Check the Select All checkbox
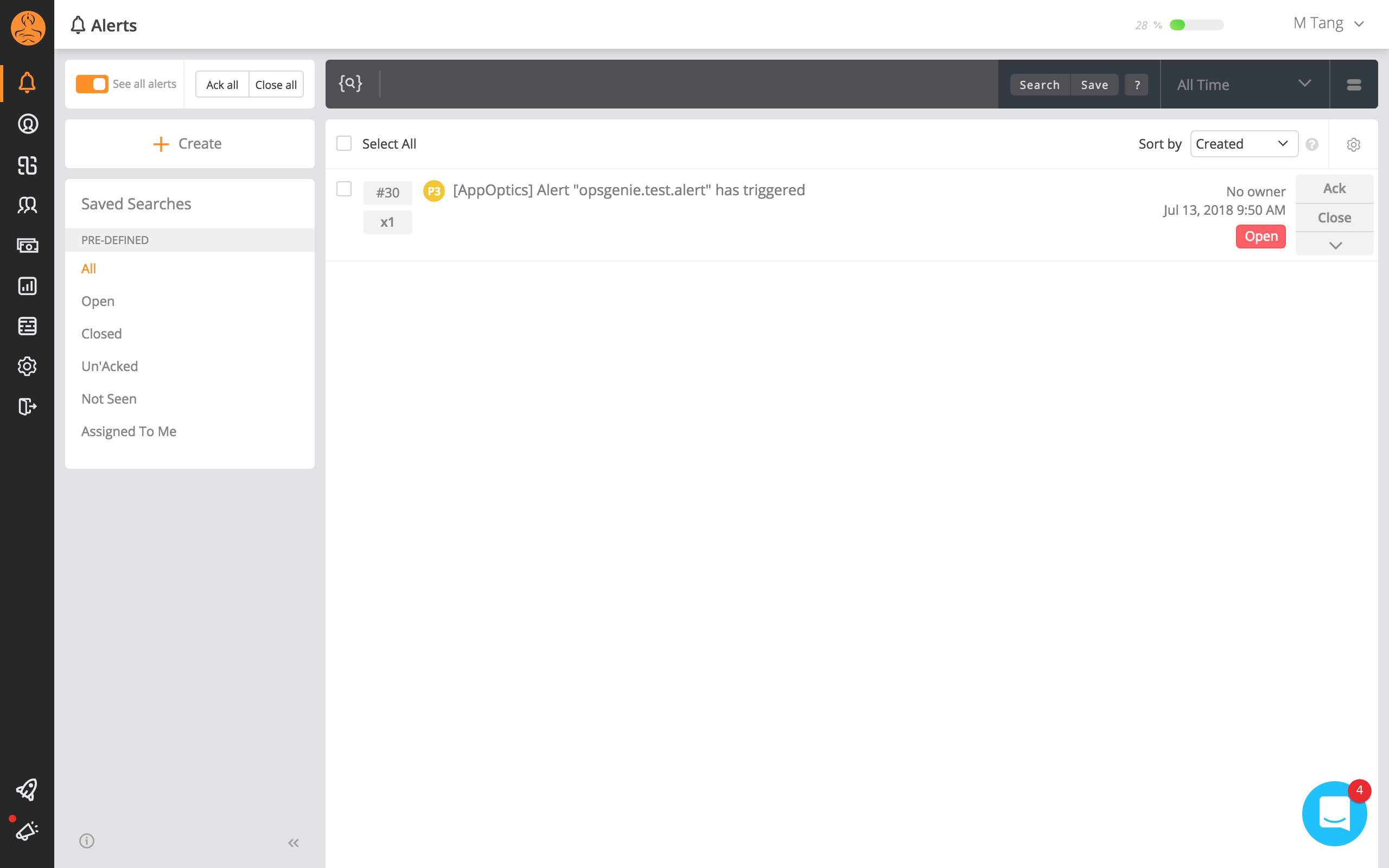This screenshot has height=868, width=1389. click(x=344, y=144)
